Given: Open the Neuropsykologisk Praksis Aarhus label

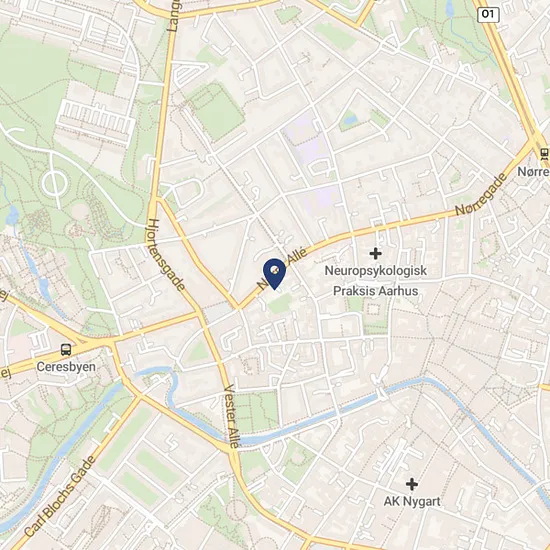Looking at the screenshot, I should pos(376,281).
